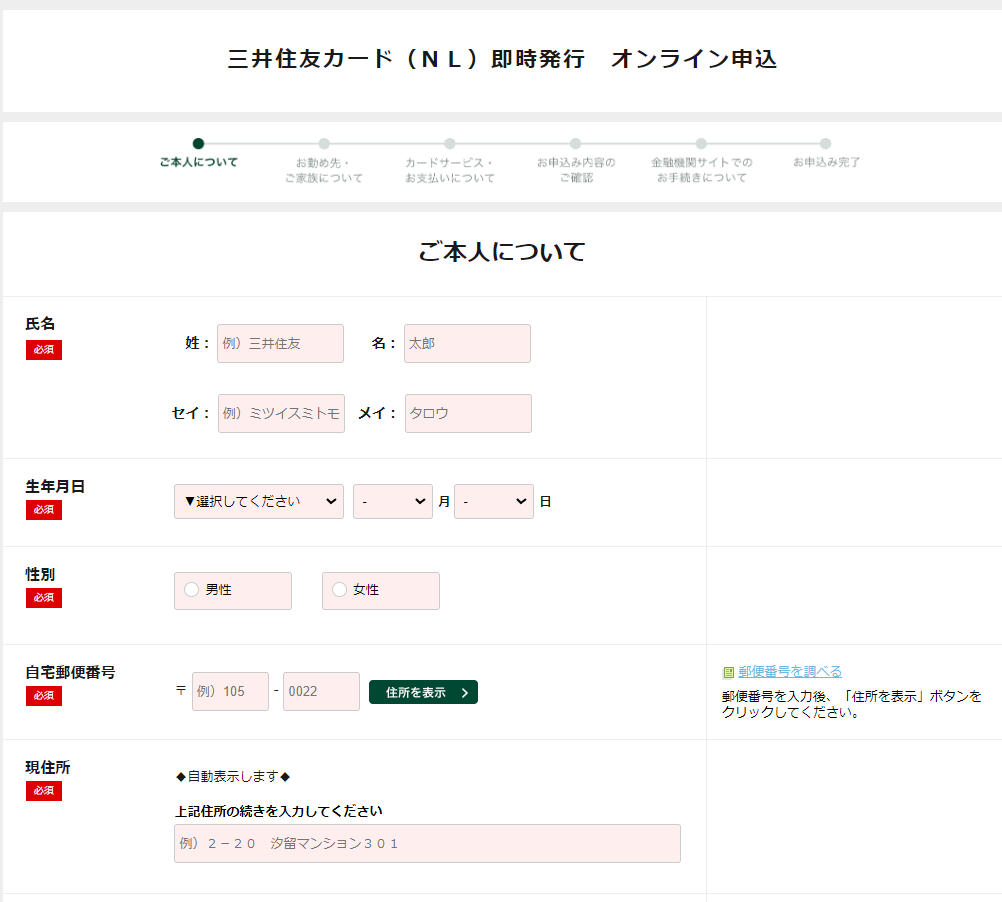Click the お申込み完了 progress step
This screenshot has width=1002, height=902.
point(826,153)
